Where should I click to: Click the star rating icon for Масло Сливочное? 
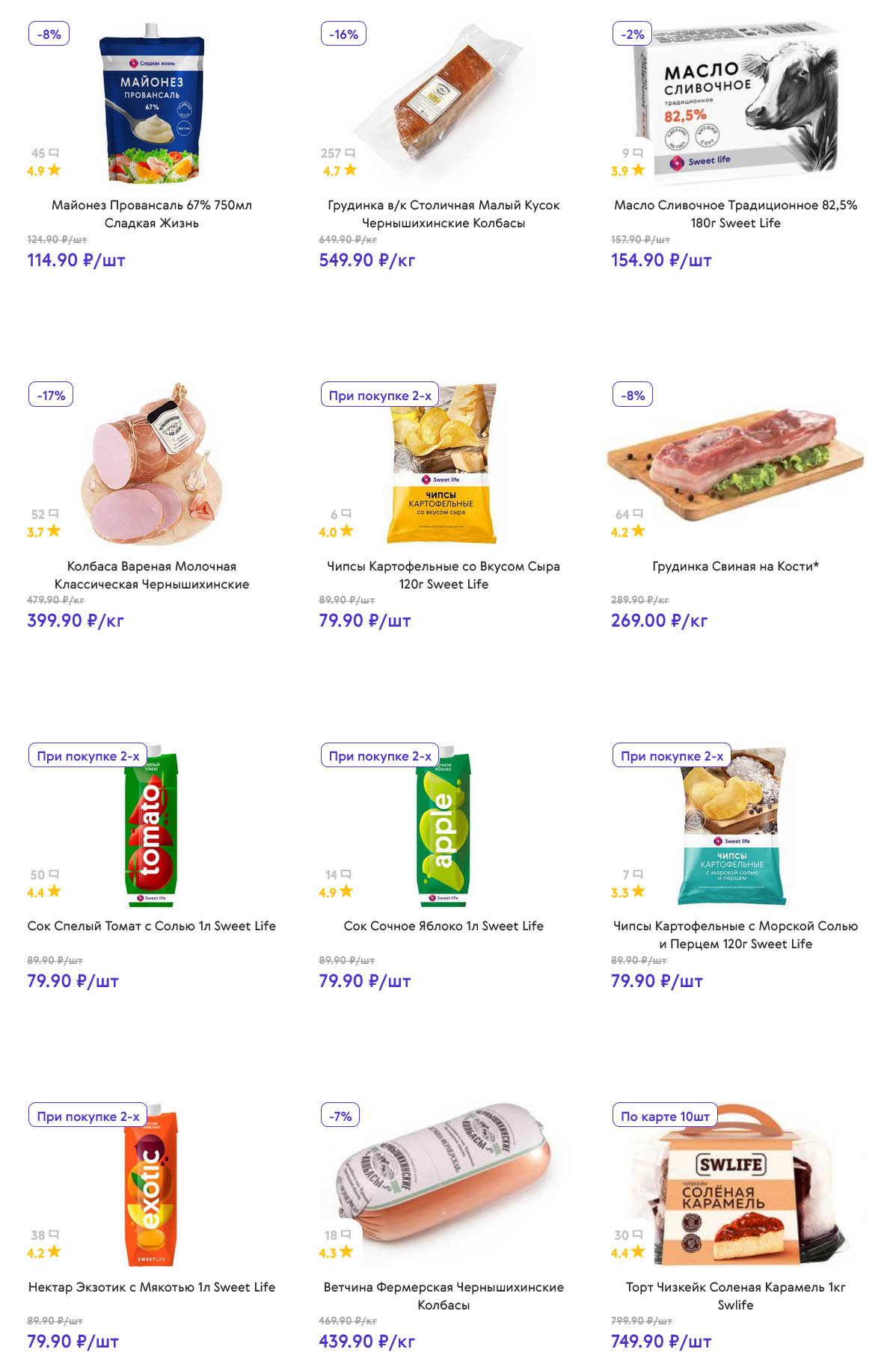(x=638, y=170)
